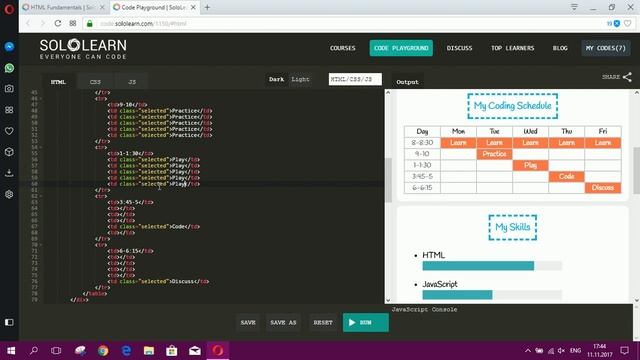Open downloads in the Opera sidebar
This screenshot has height=360, width=640.
[x=9, y=173]
